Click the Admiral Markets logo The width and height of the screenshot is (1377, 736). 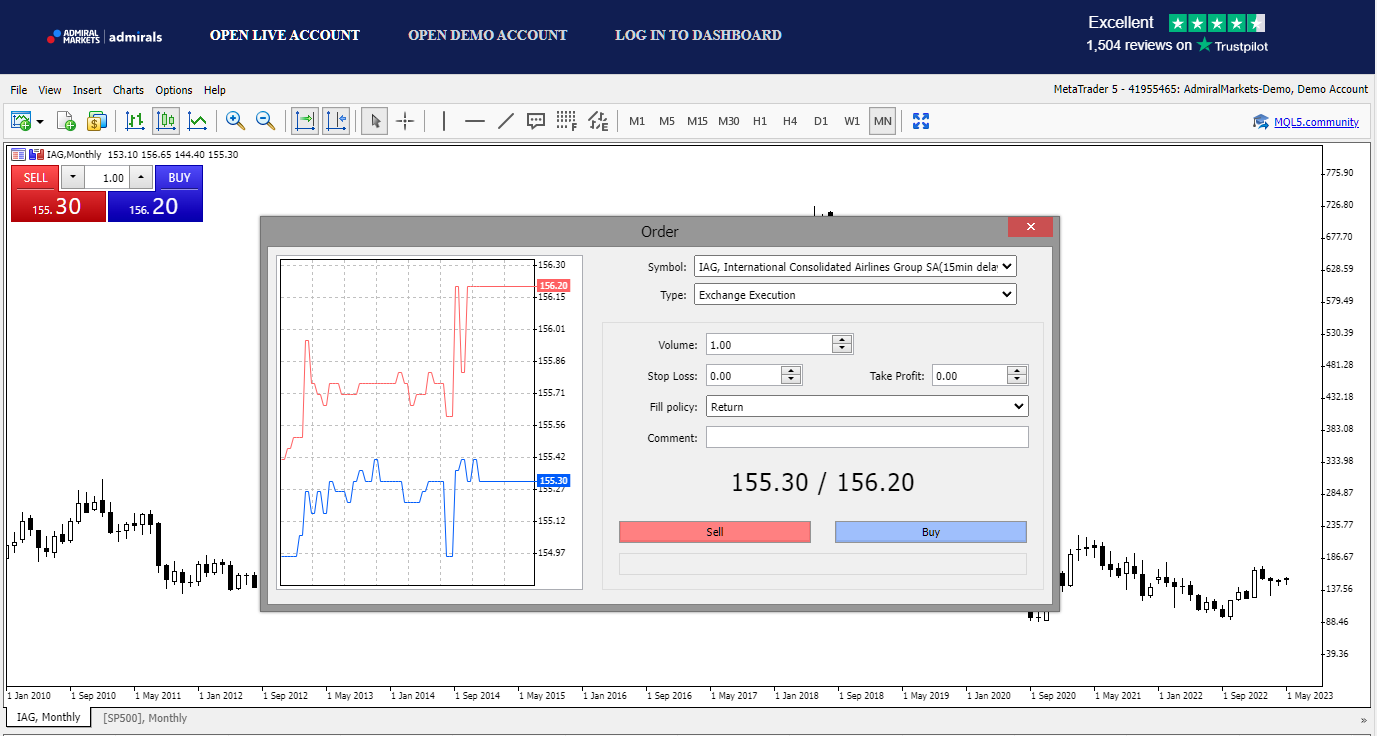pyautogui.click(x=104, y=36)
